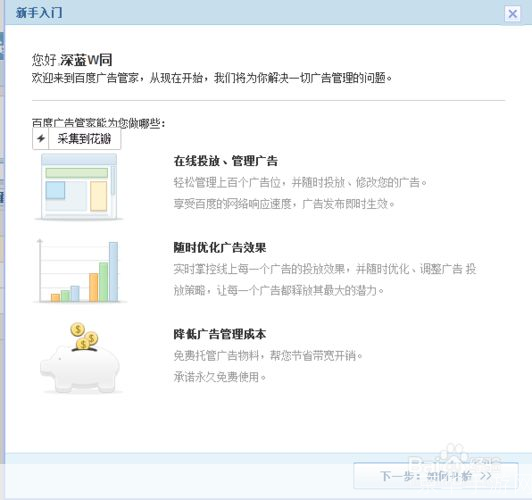Click the username 深蓝W同
The width and height of the screenshot is (532, 500).
pos(86,60)
